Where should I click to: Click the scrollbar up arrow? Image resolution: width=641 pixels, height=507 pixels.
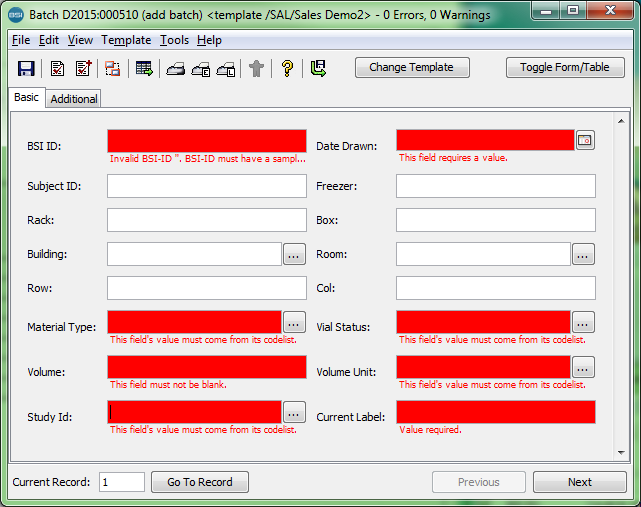621,121
